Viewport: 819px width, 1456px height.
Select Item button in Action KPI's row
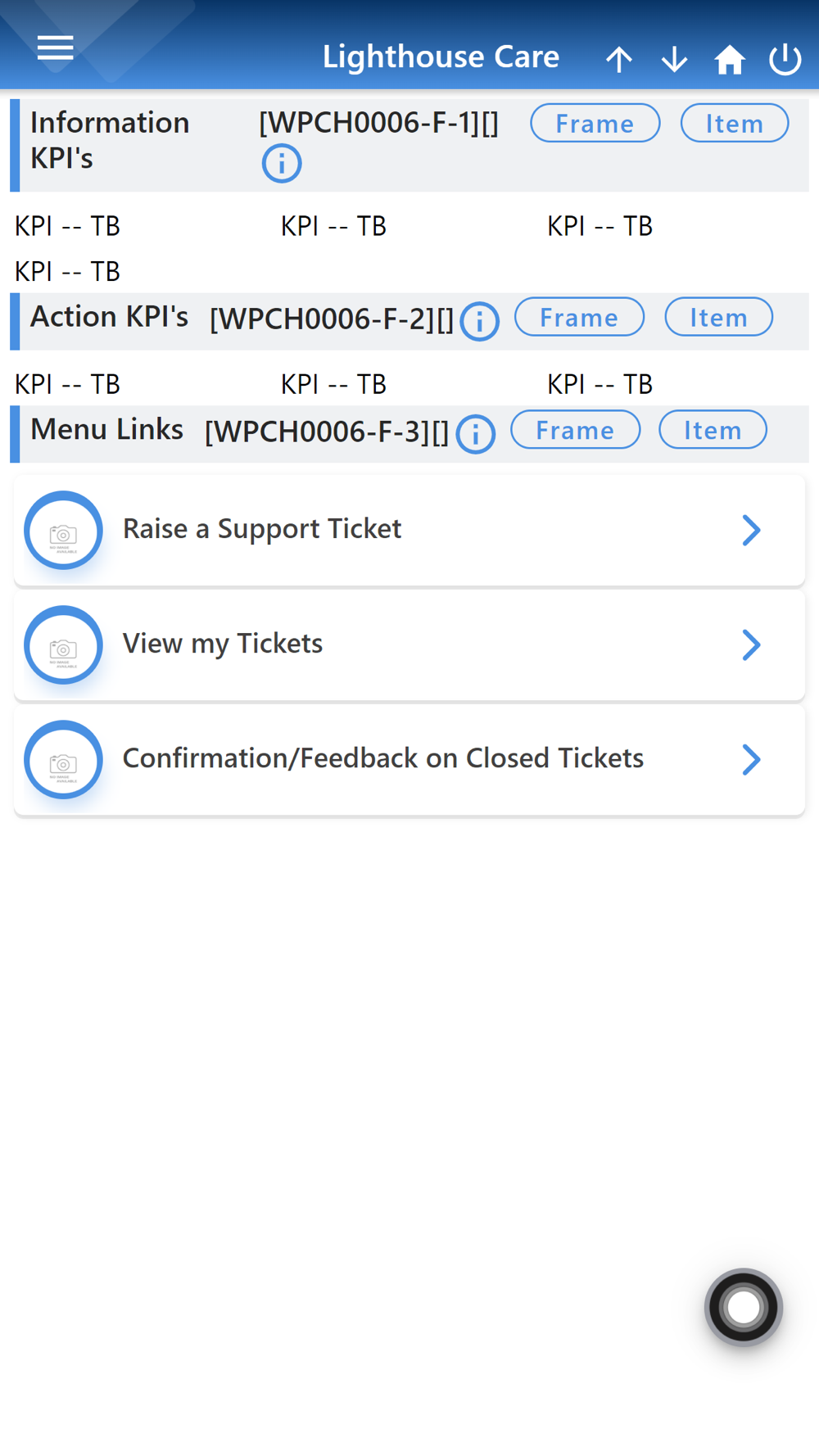[x=719, y=317]
